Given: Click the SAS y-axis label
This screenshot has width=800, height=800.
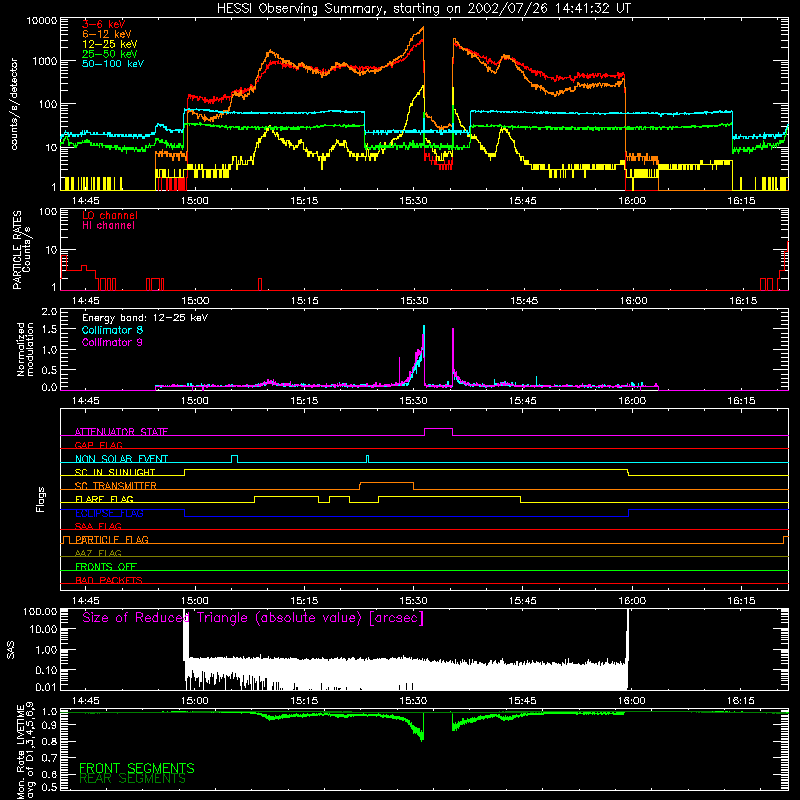Looking at the screenshot, I should pos(11,649).
